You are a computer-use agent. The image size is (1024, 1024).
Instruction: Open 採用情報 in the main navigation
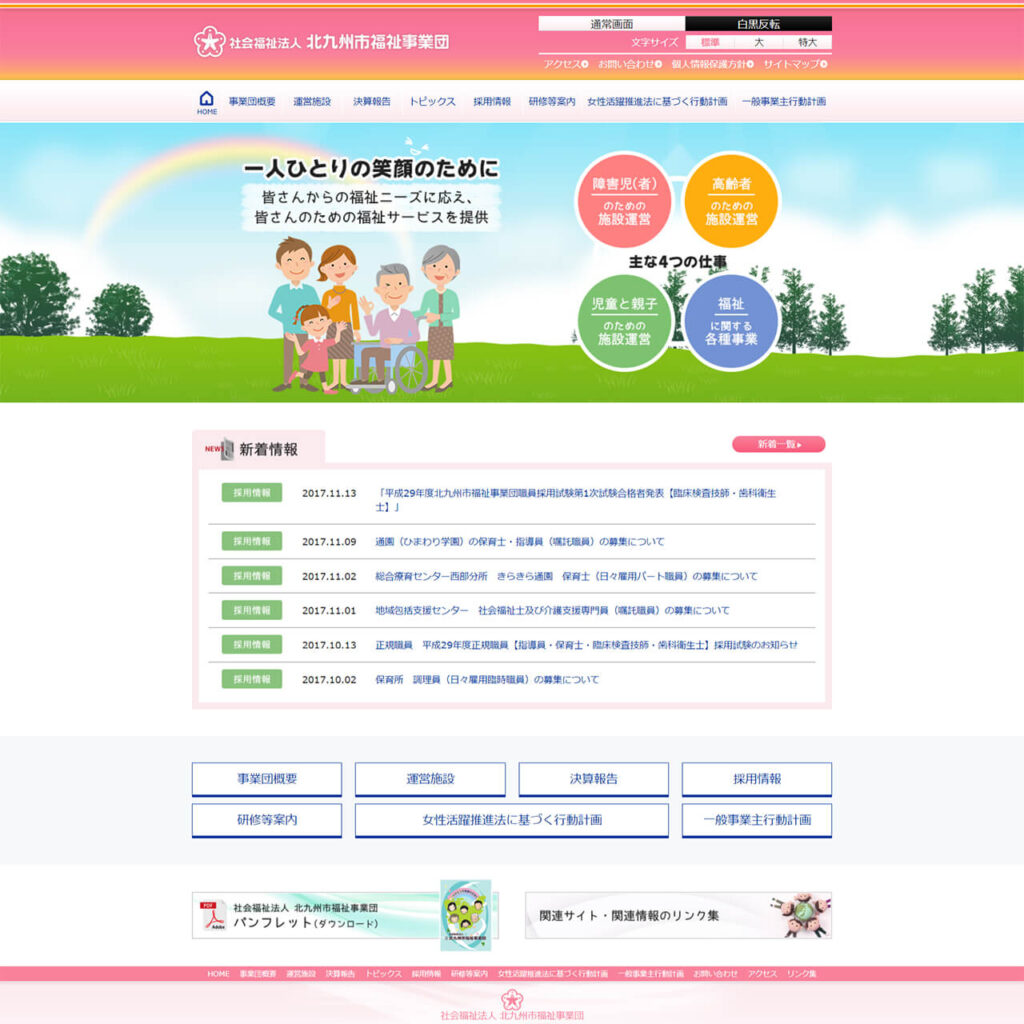[x=492, y=101]
